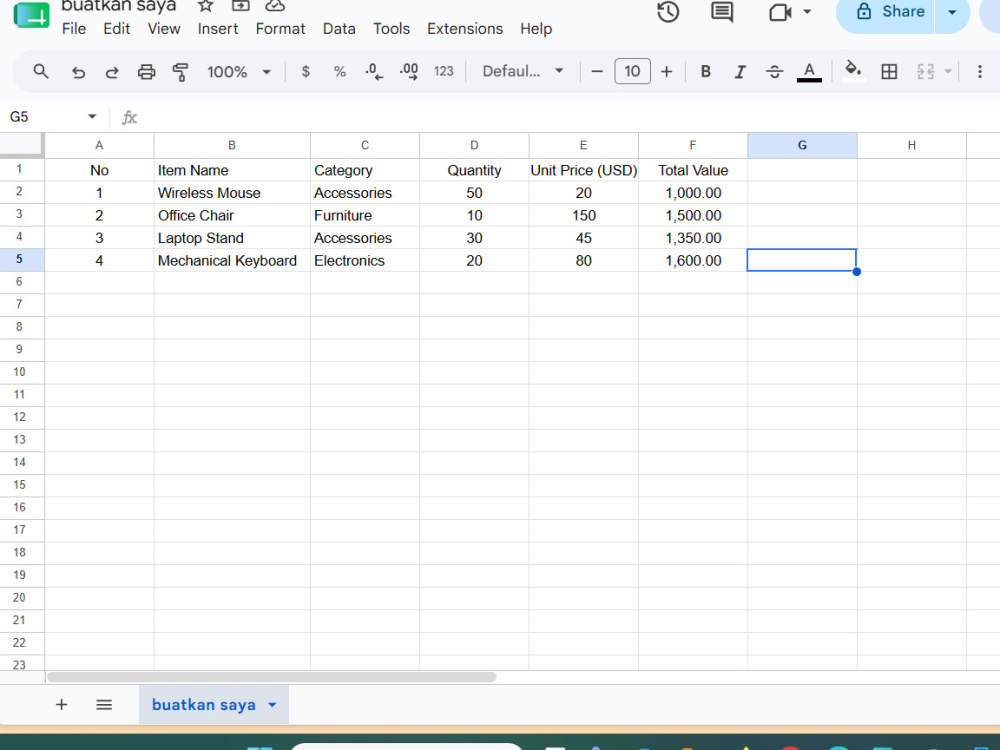Image resolution: width=1000 pixels, height=750 pixels.
Task: Expand merge cells options arrow
Action: point(948,71)
